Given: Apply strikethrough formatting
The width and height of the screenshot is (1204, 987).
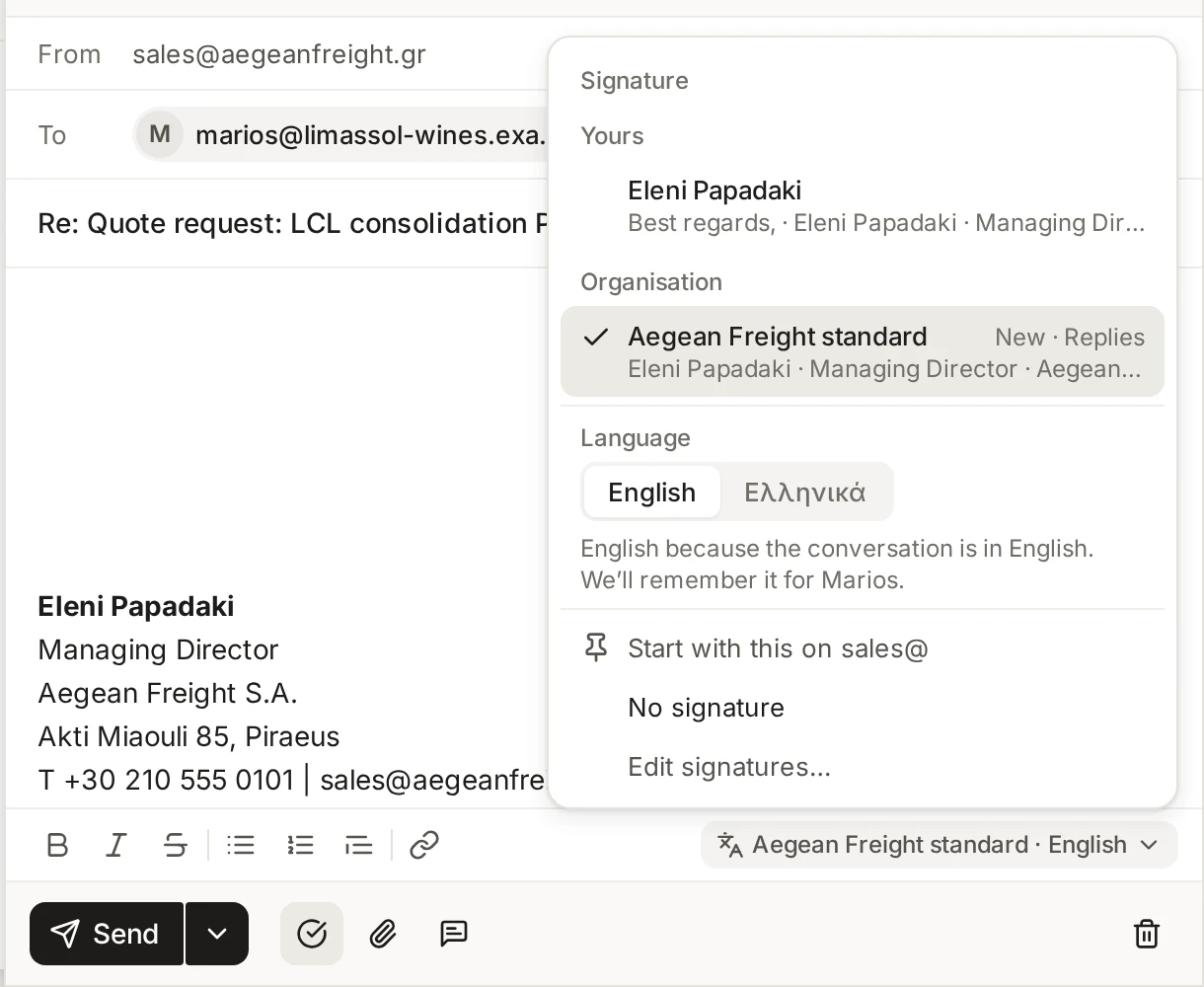Looking at the screenshot, I should point(176,845).
